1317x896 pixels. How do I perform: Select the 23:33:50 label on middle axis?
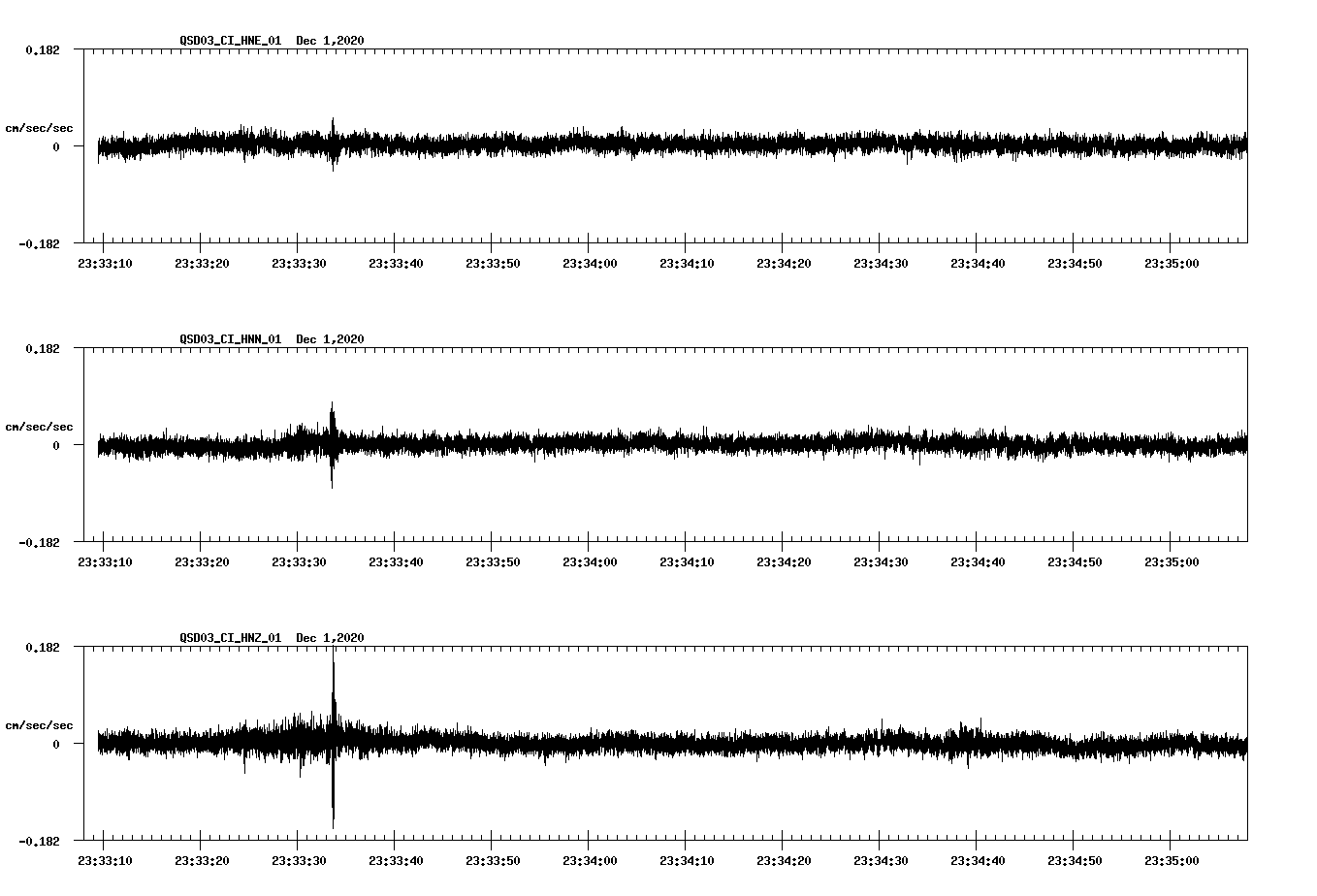coord(493,560)
